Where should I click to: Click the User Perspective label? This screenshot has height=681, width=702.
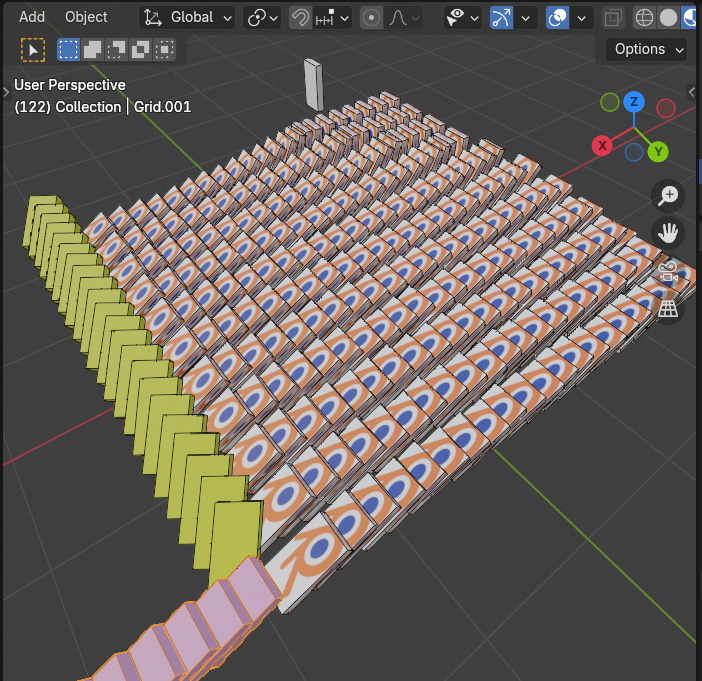click(70, 85)
